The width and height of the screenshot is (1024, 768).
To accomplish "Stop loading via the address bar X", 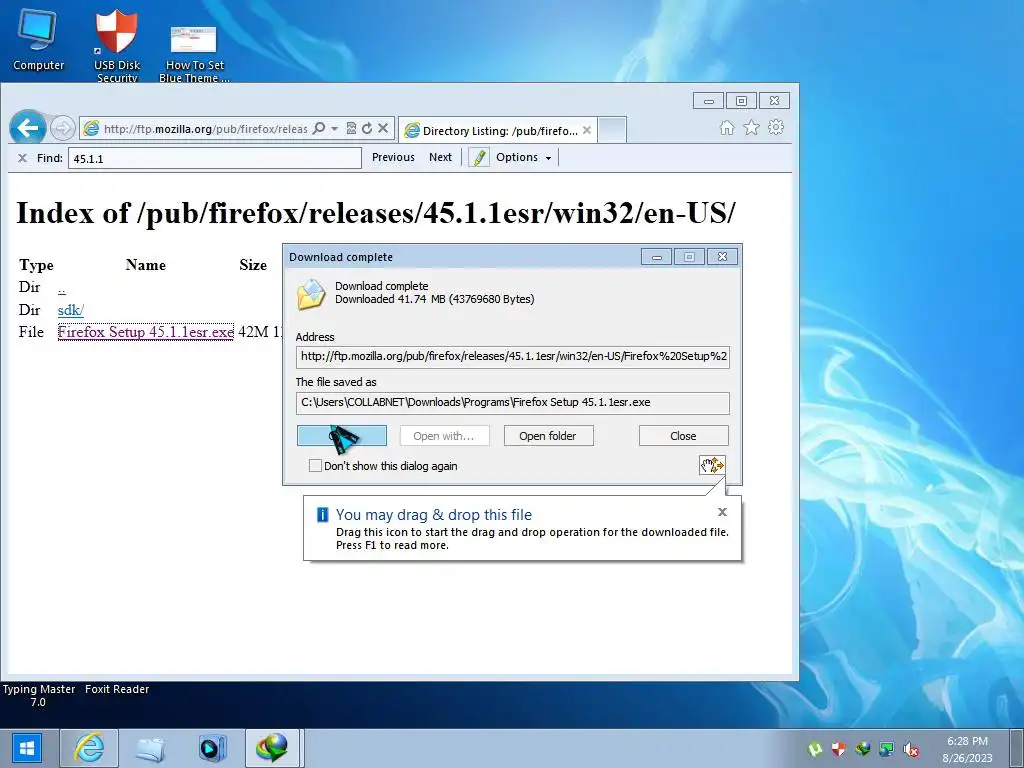I will pos(383,129).
